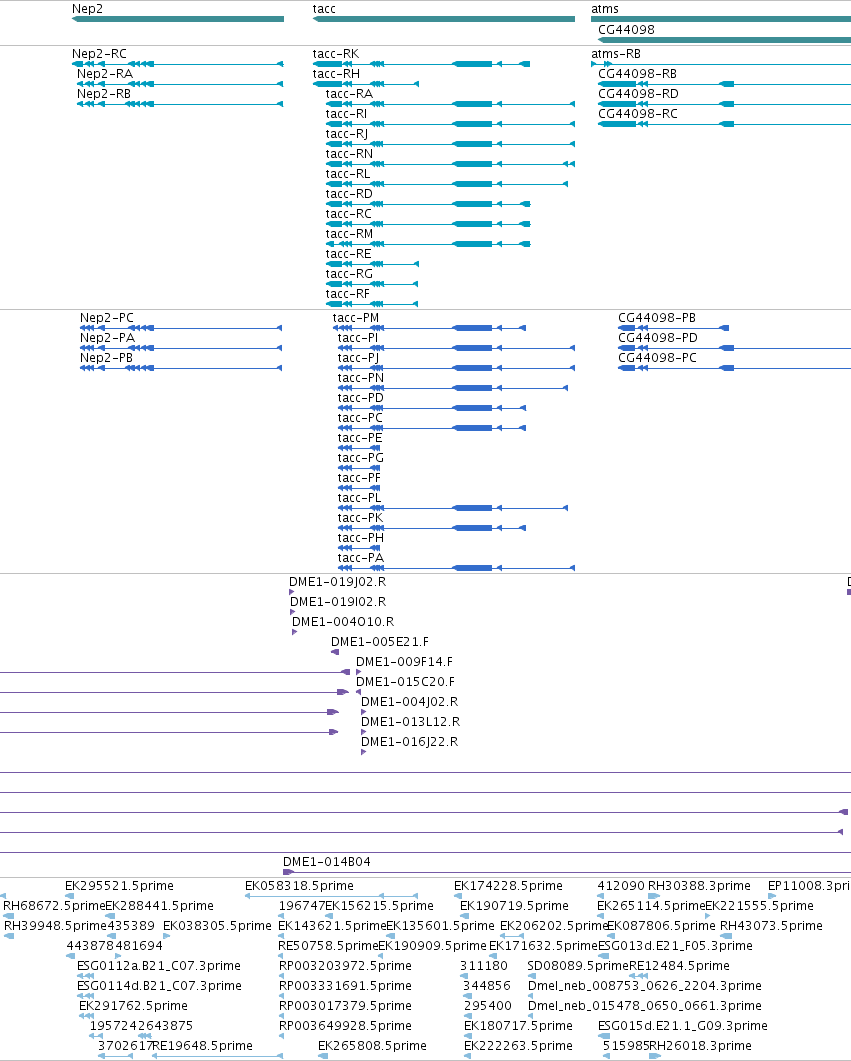Select the Nep2 gene bar
The height and width of the screenshot is (1061, 851).
tap(178, 19)
